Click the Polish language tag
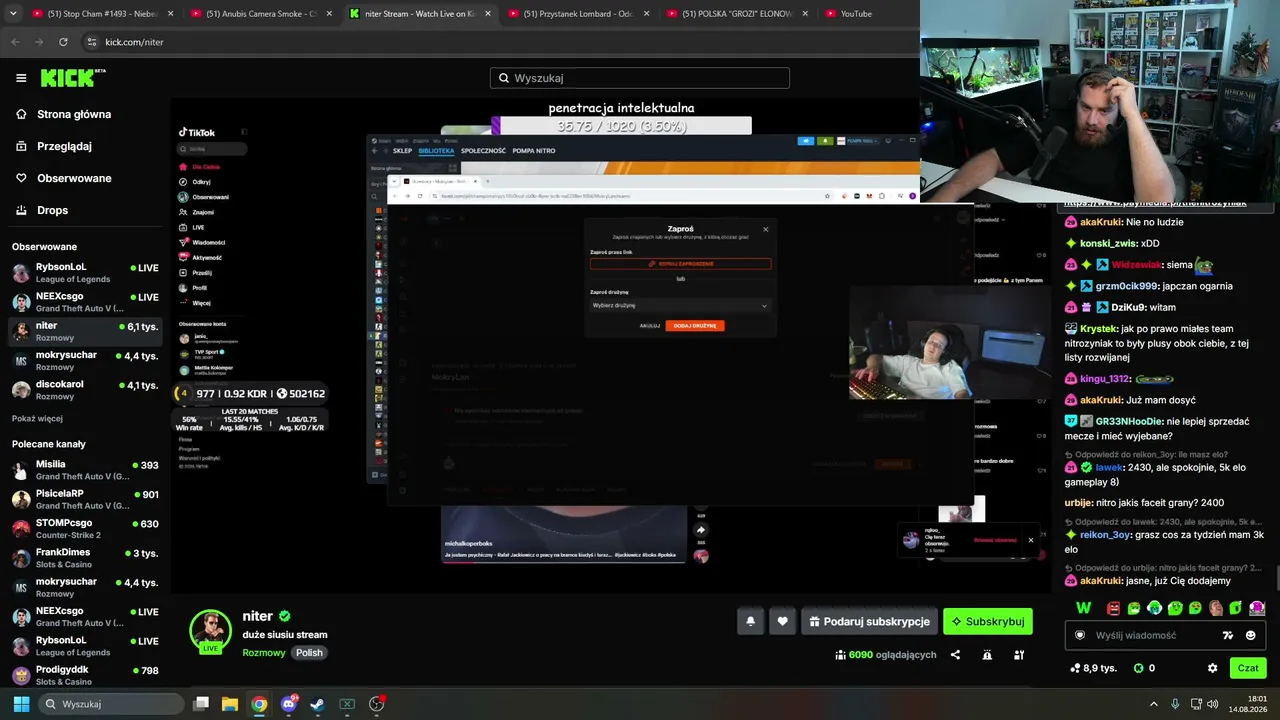 click(309, 653)
